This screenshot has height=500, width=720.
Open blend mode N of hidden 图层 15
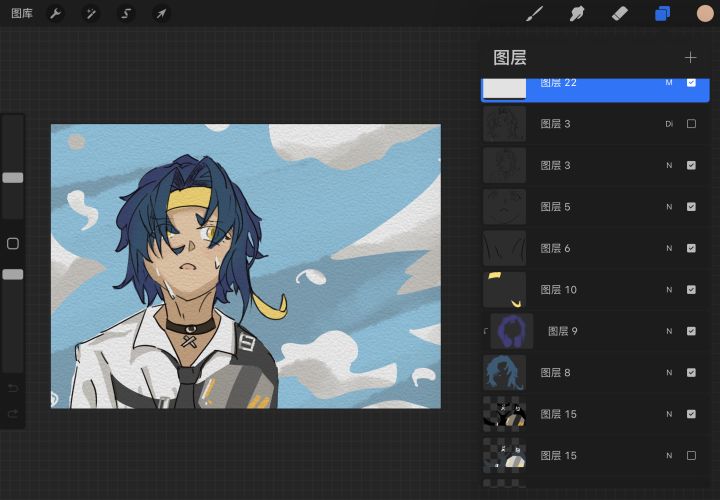(x=669, y=455)
